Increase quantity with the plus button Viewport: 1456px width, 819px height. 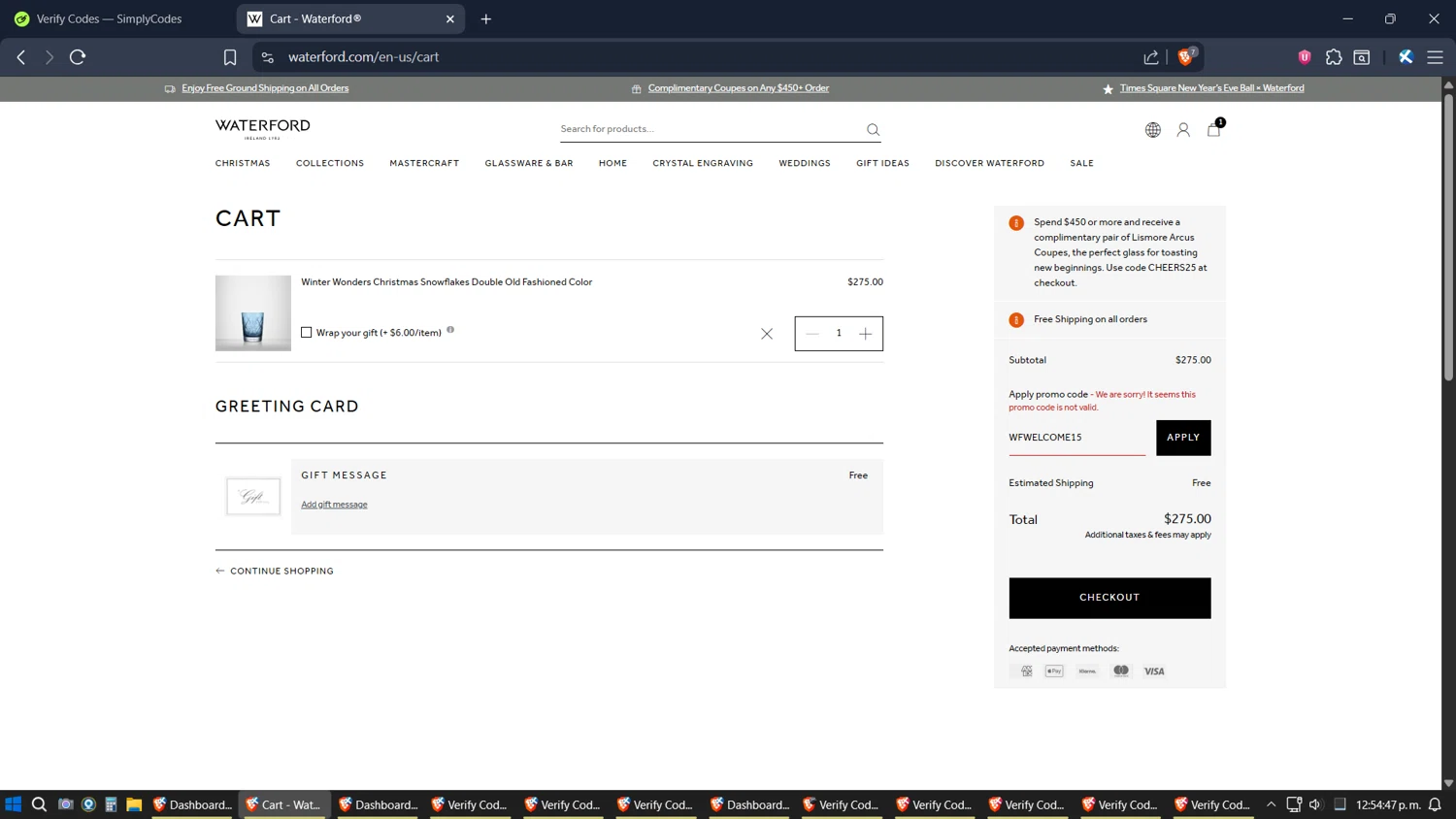click(865, 334)
